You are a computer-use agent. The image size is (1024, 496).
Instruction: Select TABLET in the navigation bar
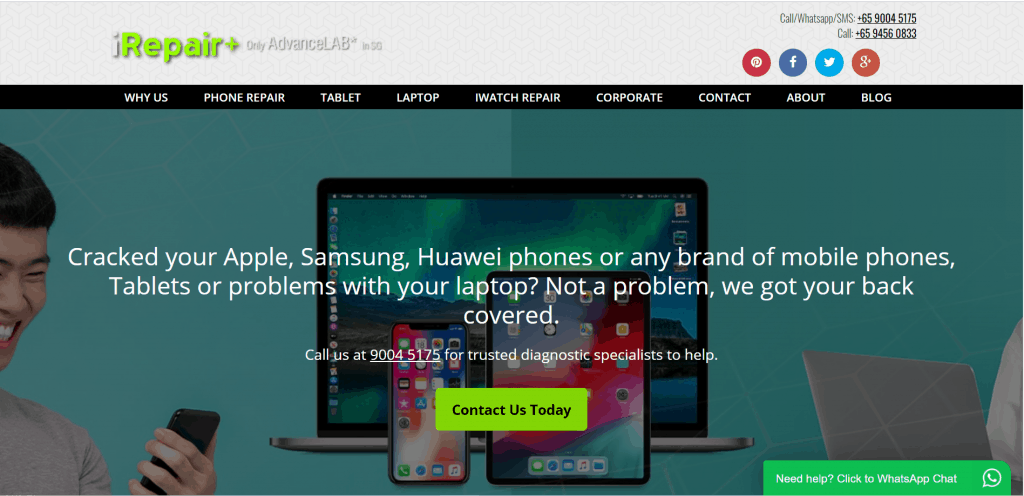[340, 98]
